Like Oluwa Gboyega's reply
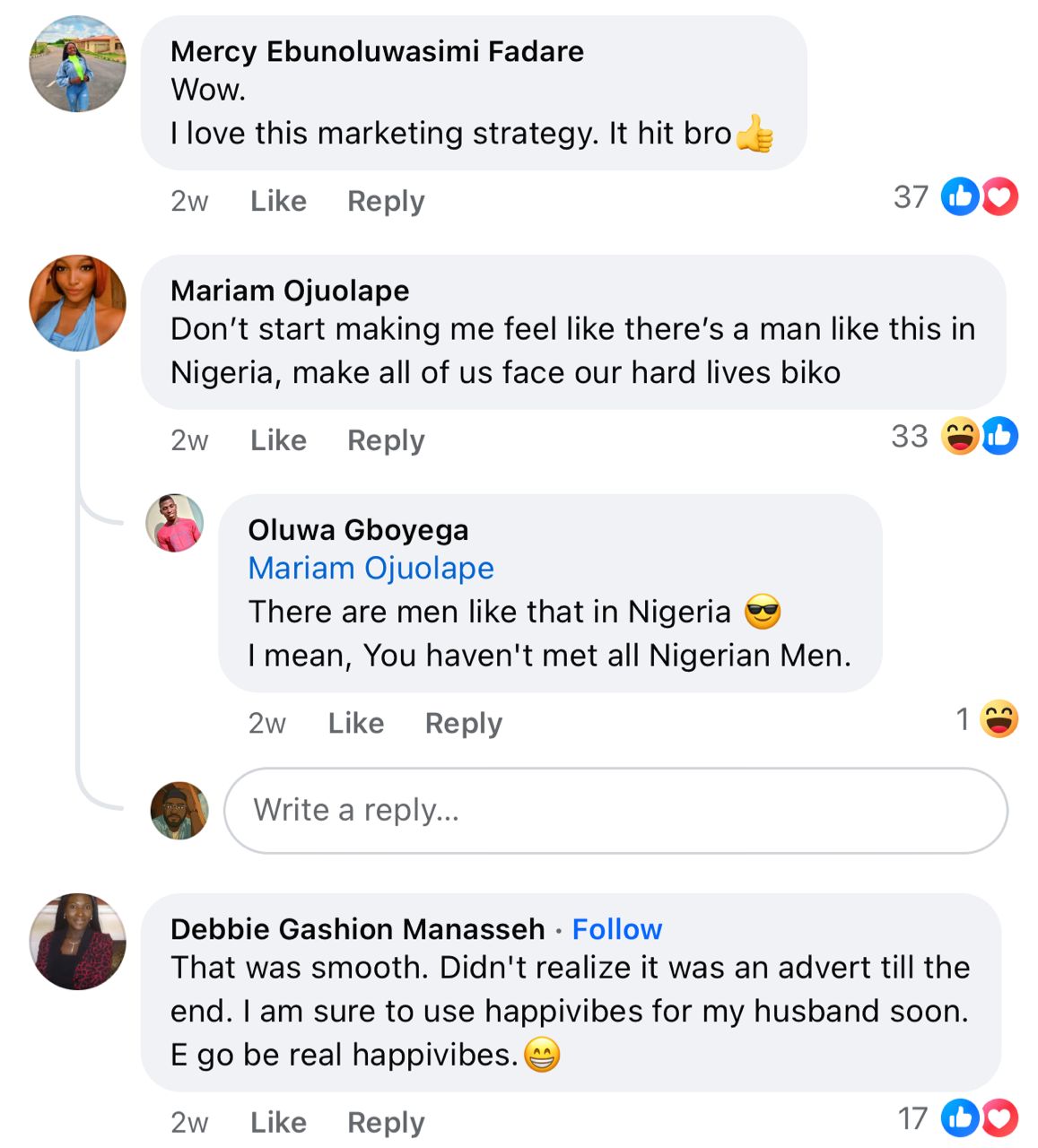 [355, 723]
